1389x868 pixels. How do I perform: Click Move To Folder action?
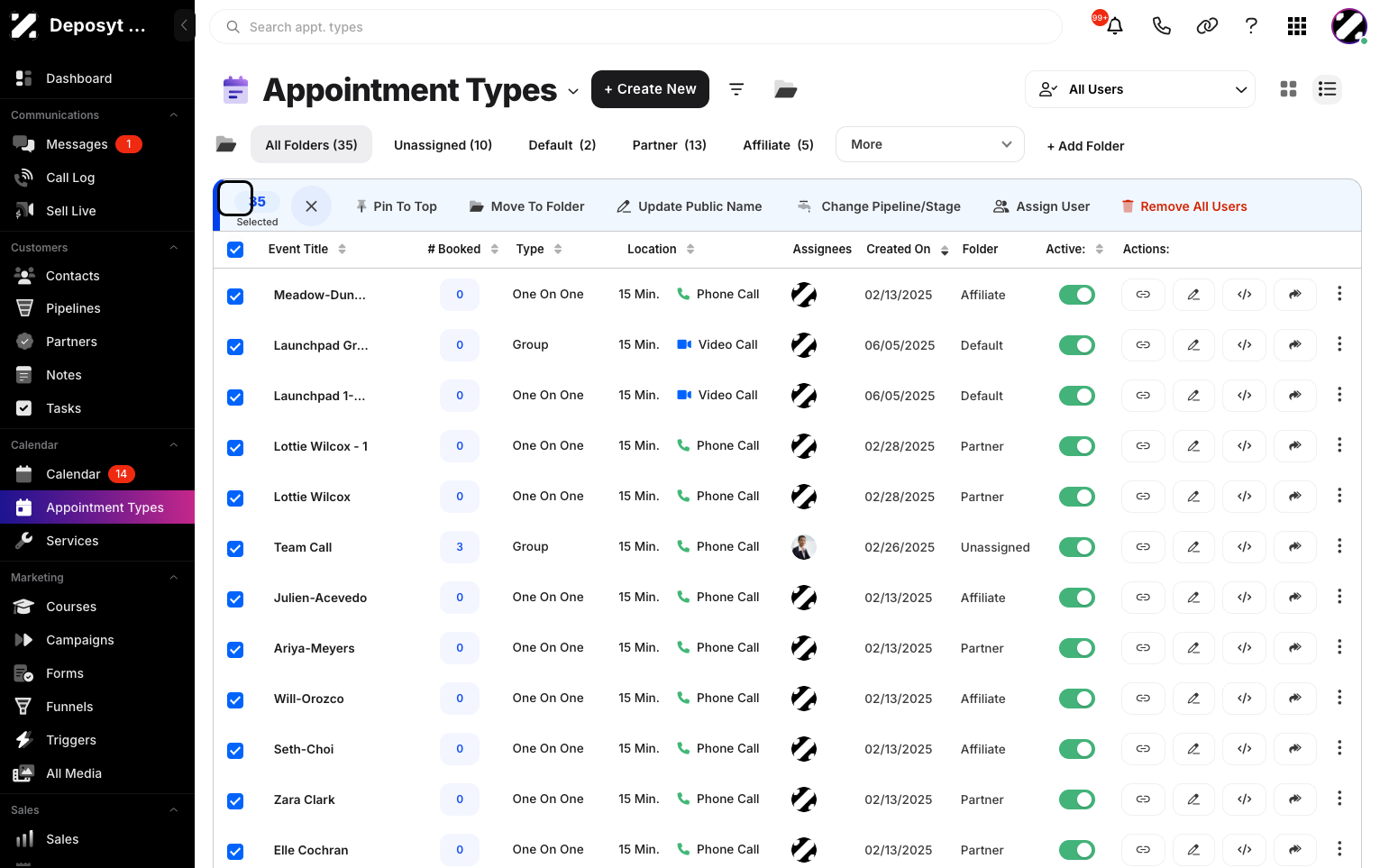[526, 206]
